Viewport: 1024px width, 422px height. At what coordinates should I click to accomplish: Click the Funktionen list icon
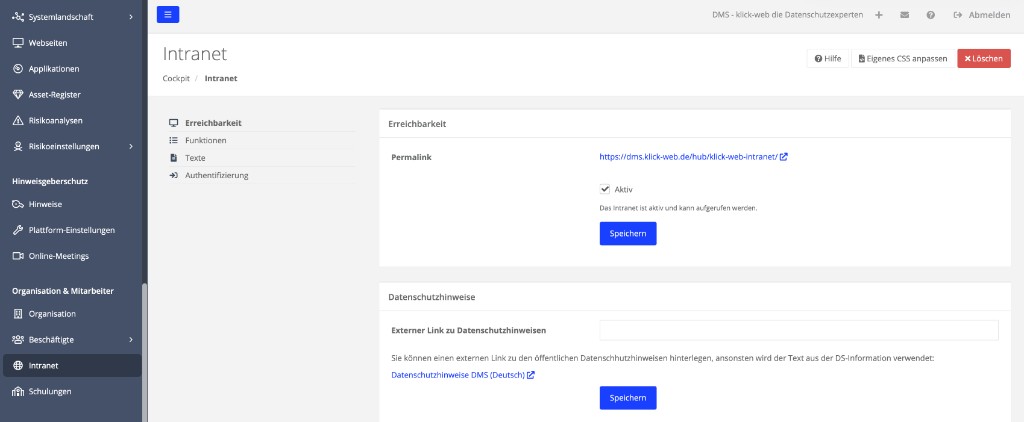tap(174, 140)
